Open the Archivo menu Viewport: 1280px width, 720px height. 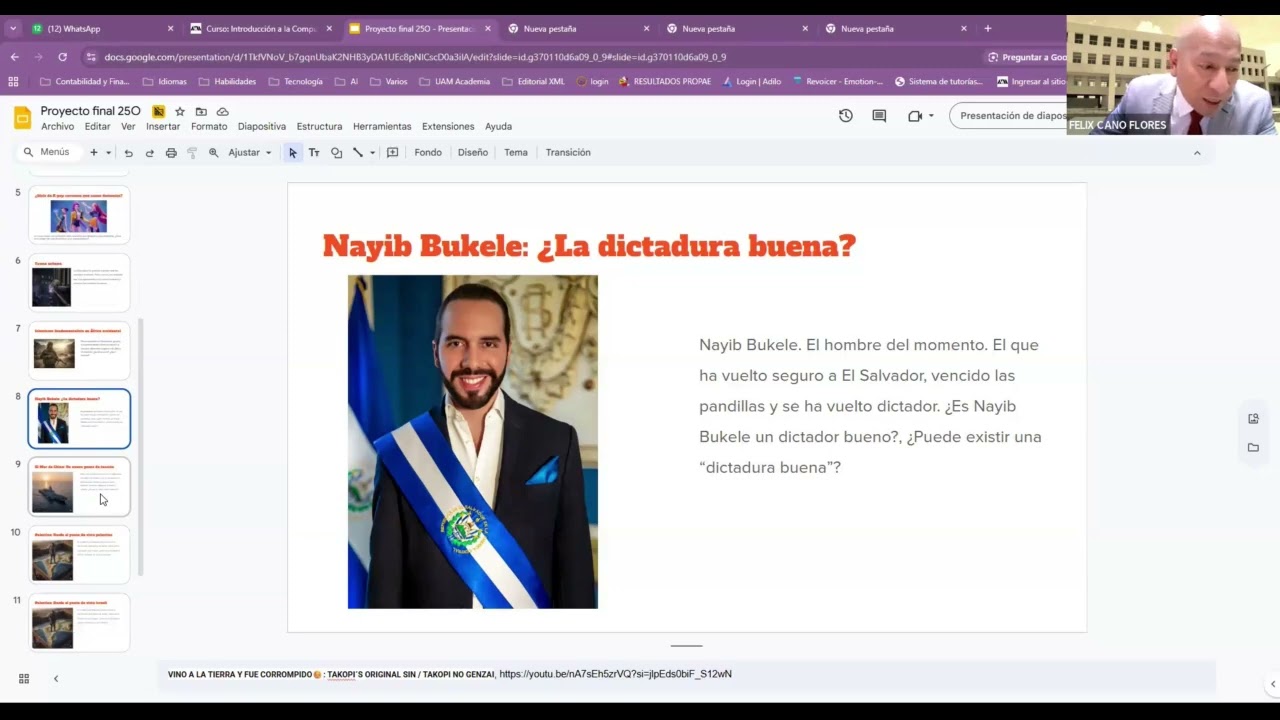click(58, 127)
